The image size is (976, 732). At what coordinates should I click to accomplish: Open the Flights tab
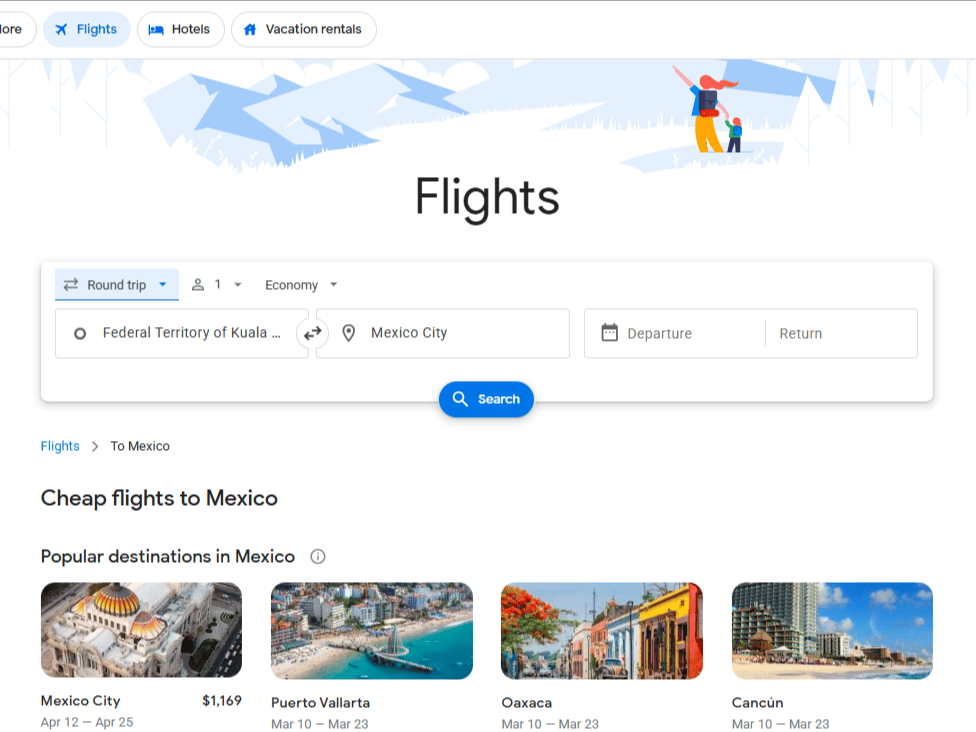[x=87, y=29]
